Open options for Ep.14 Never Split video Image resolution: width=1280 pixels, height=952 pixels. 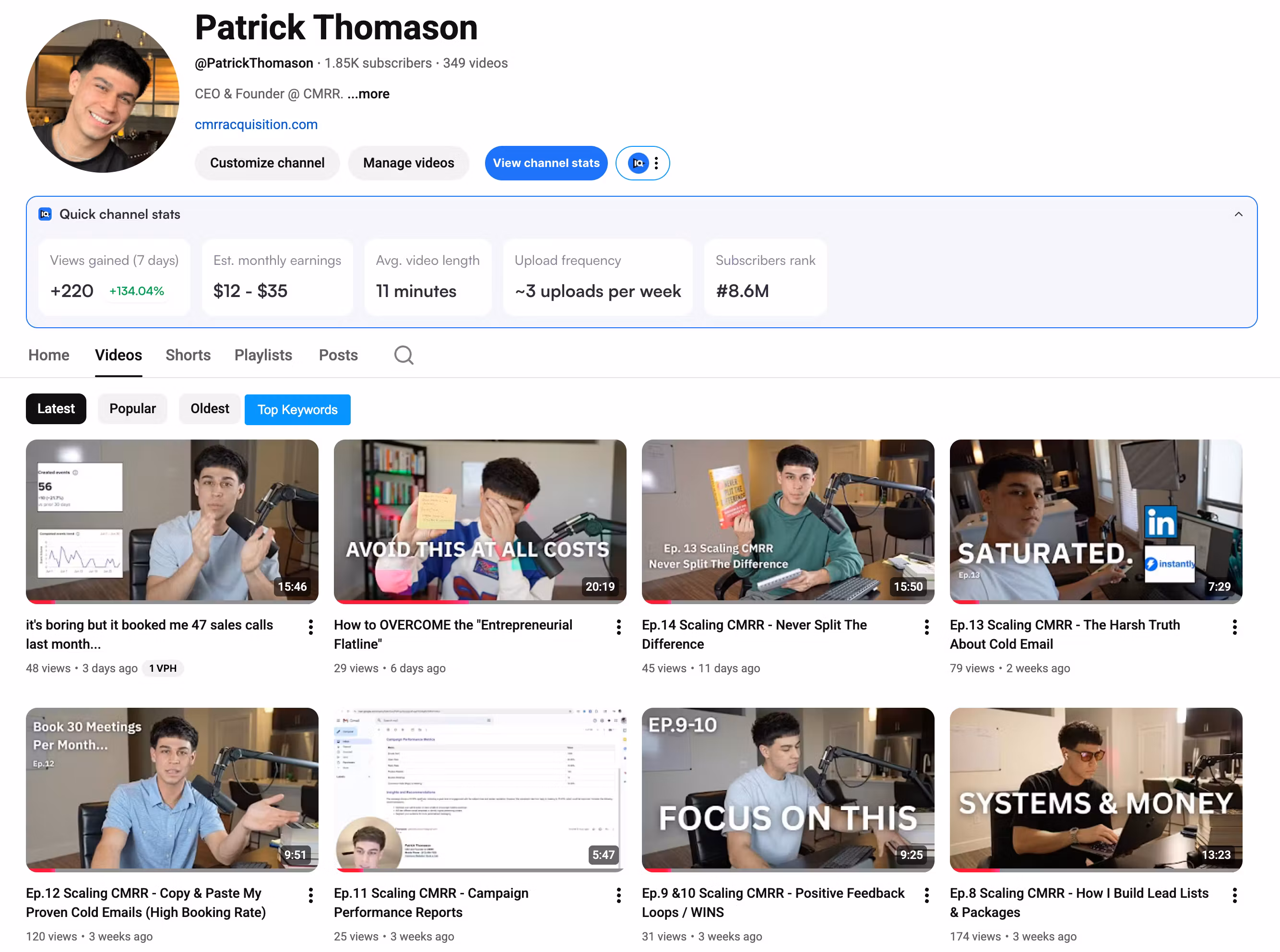[926, 627]
